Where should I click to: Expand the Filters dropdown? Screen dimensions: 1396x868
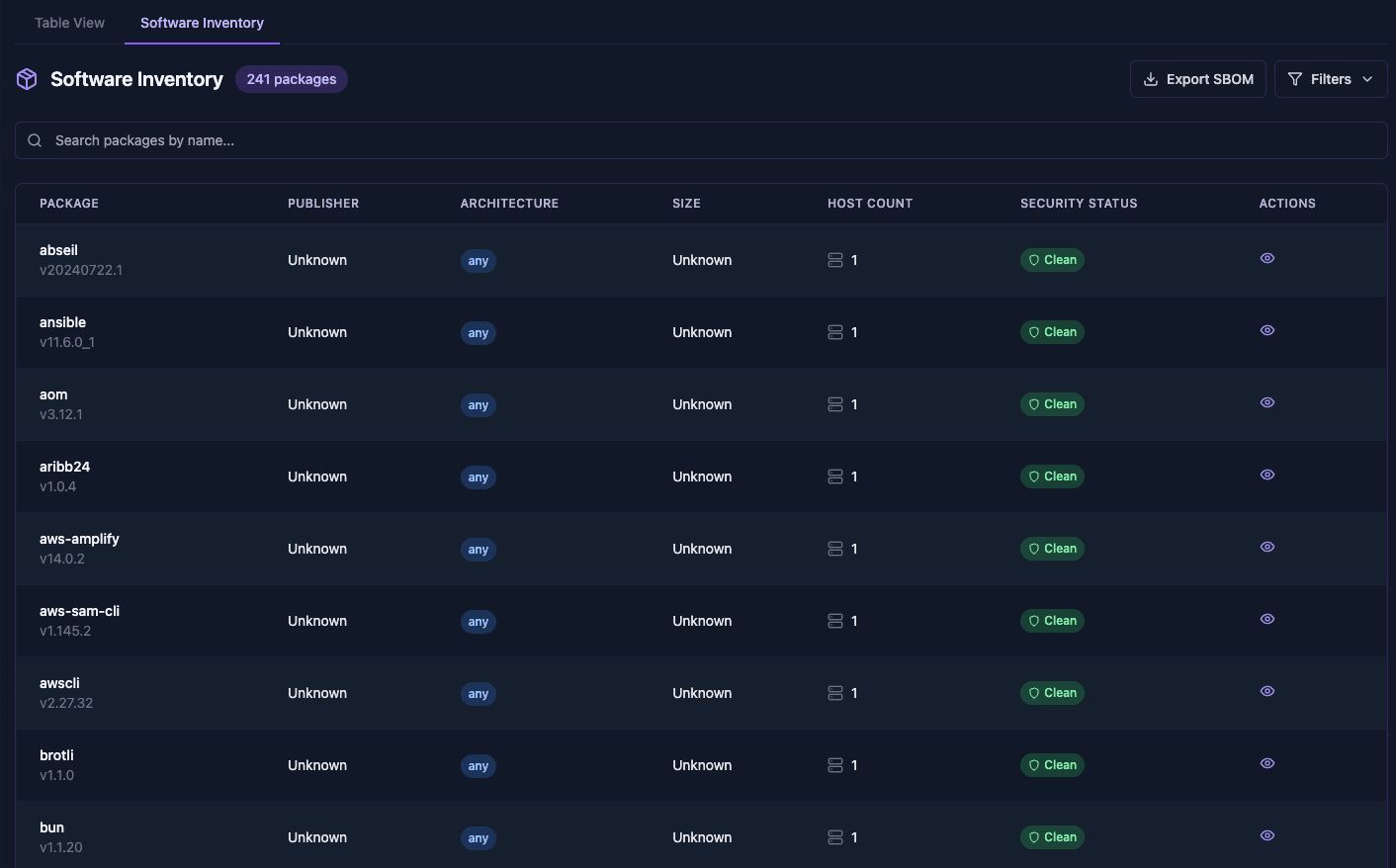[1330, 79]
